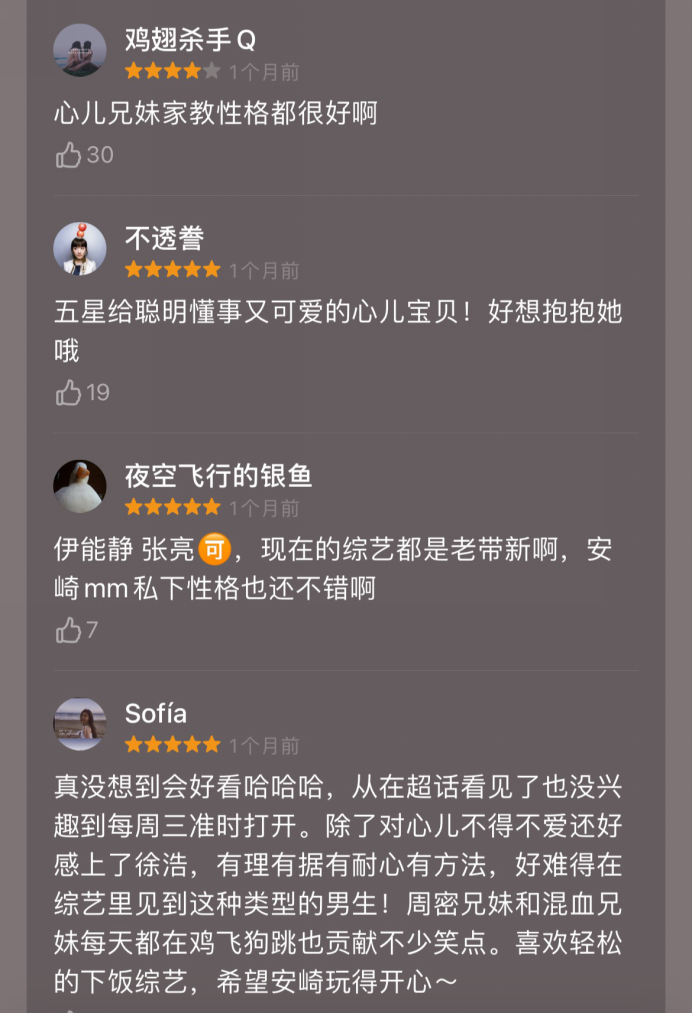Click the username Sofía
Screen dimensions: 692x1014
pyautogui.click(x=156, y=713)
